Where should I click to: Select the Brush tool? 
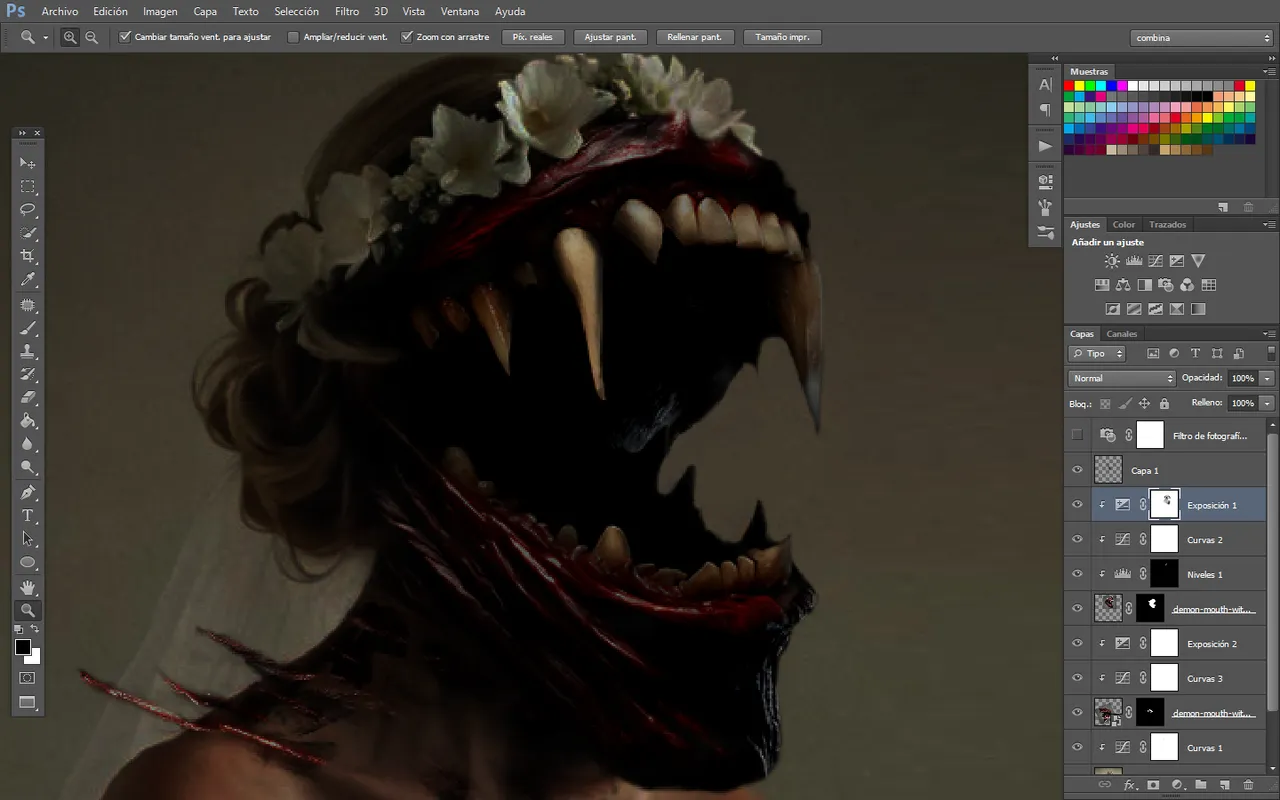click(x=28, y=328)
